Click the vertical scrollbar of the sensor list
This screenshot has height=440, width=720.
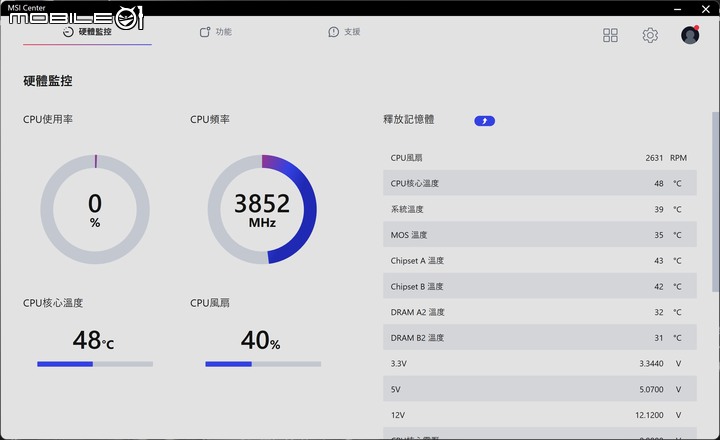click(x=715, y=202)
